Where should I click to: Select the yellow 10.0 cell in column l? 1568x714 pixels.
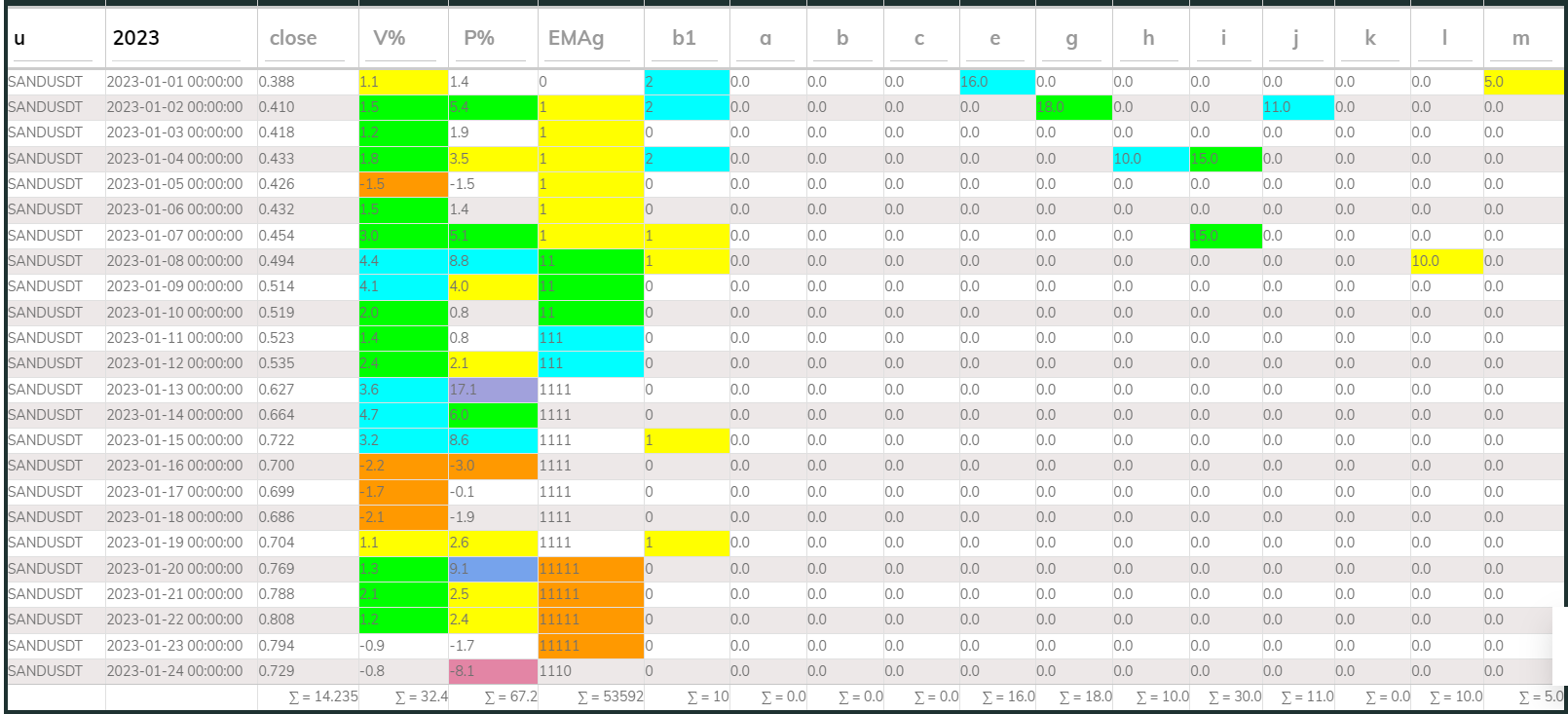click(1445, 261)
